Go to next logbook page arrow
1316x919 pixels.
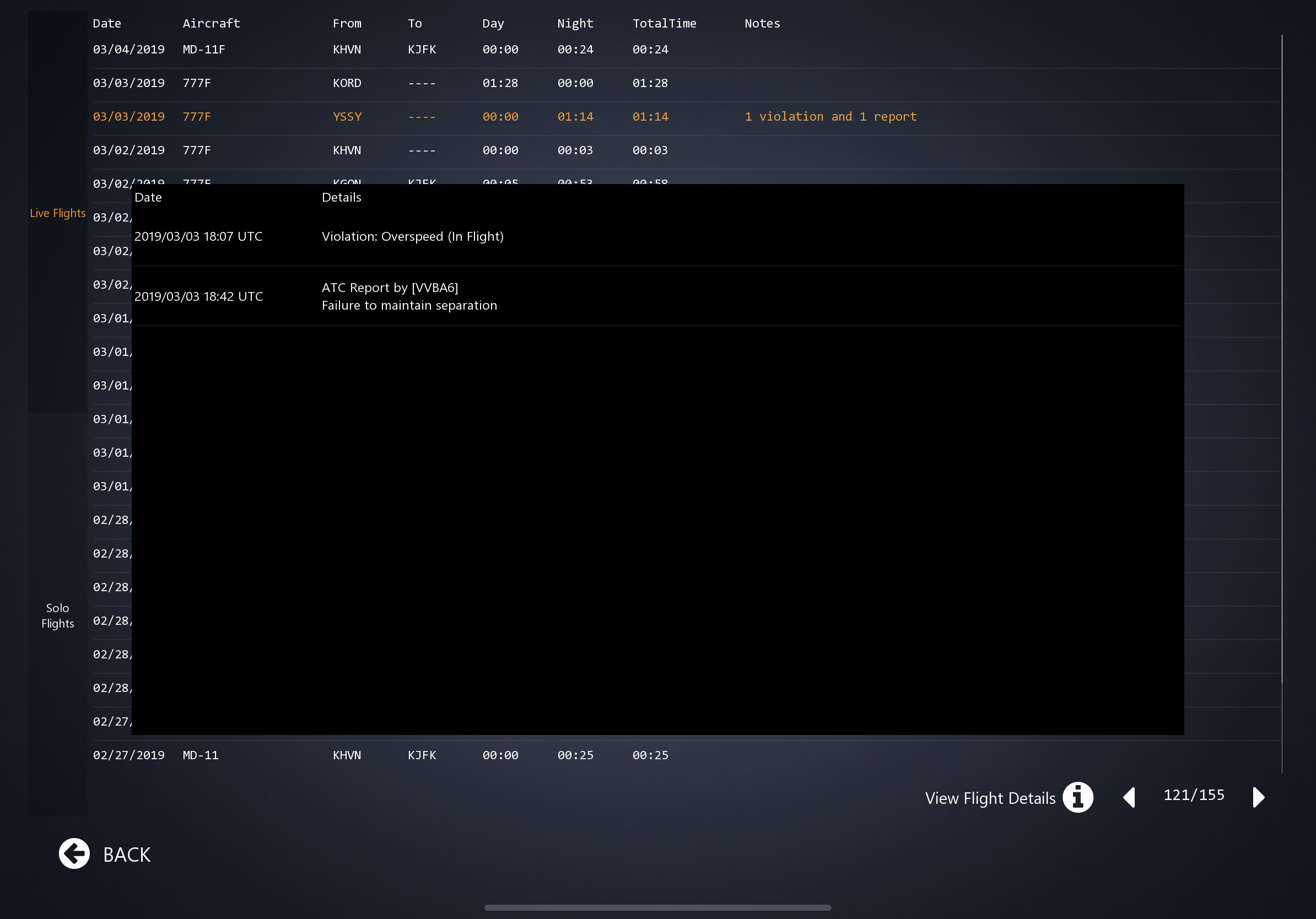(1258, 797)
